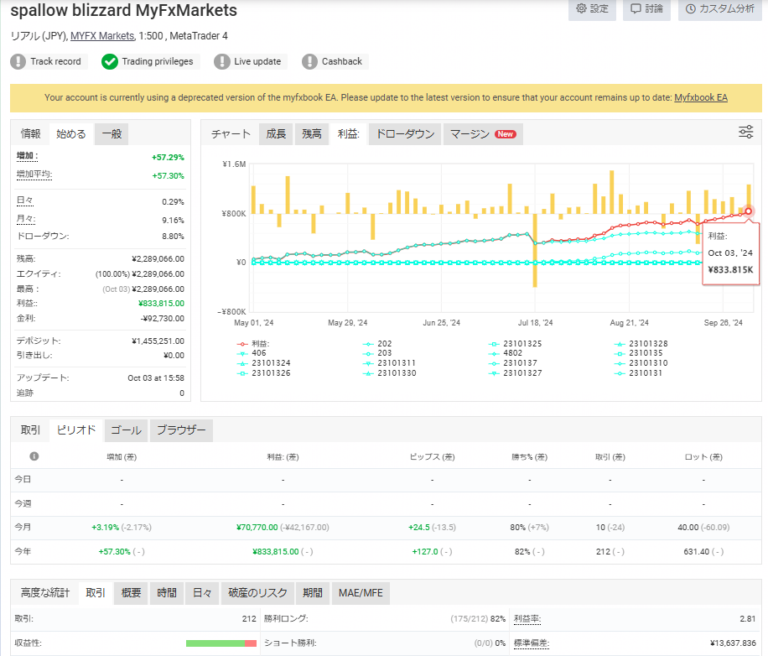Follow the Myfxbook EA update link
This screenshot has width=768, height=656.
pyautogui.click(x=701, y=97)
